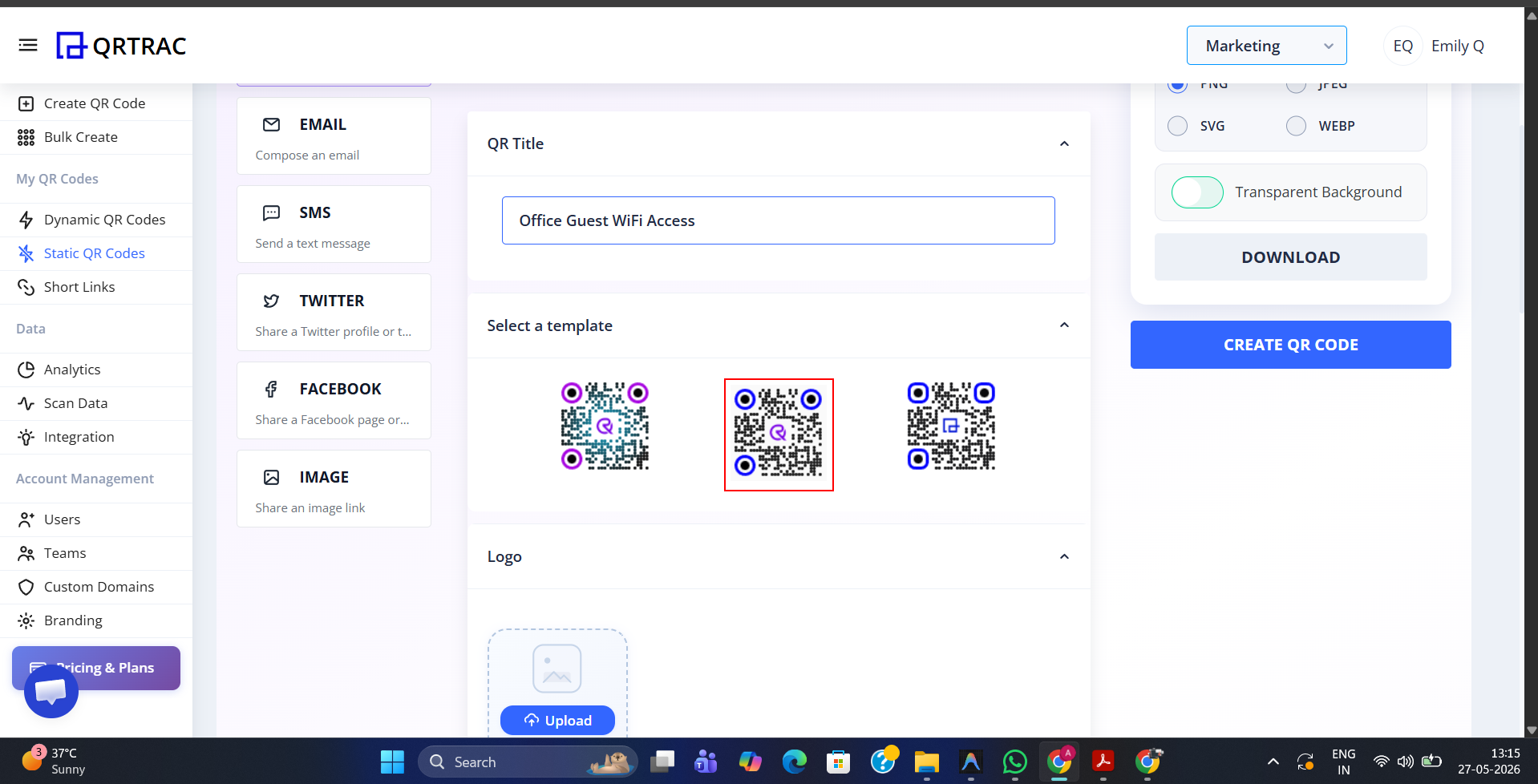
Task: Click the Emily Q user name
Action: click(x=1457, y=46)
